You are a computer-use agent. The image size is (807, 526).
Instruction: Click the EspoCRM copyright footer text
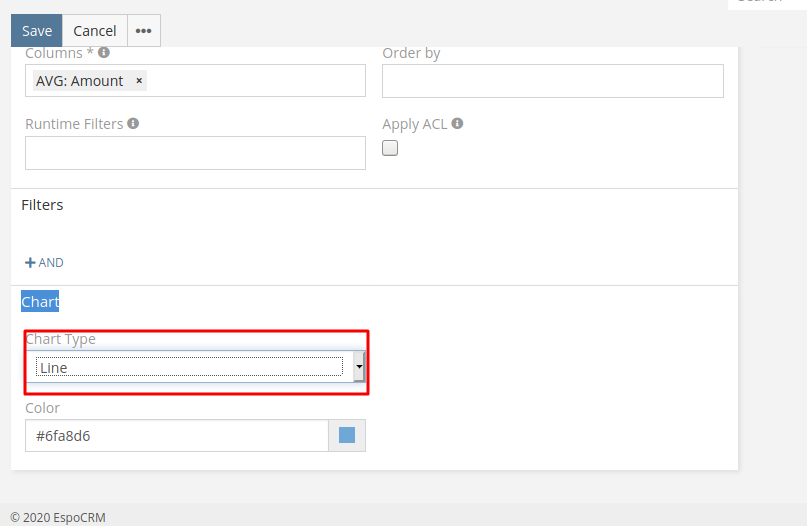click(x=57, y=517)
